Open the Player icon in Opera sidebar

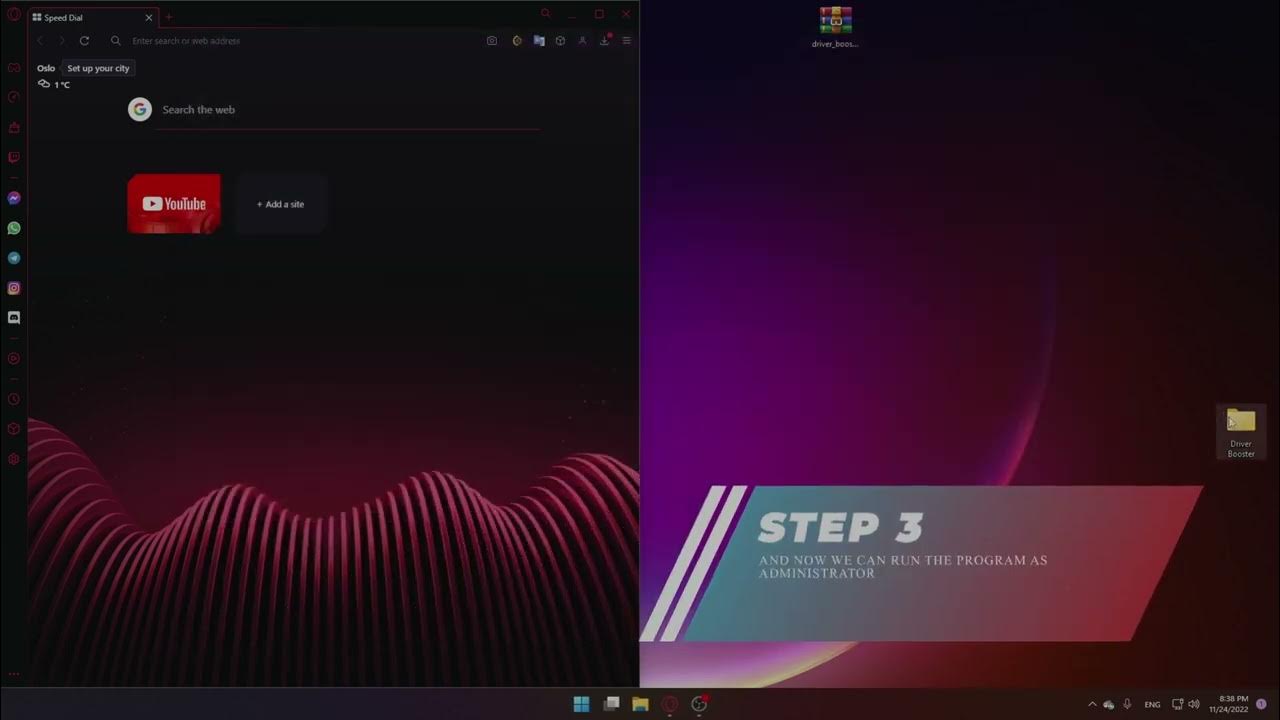14,358
